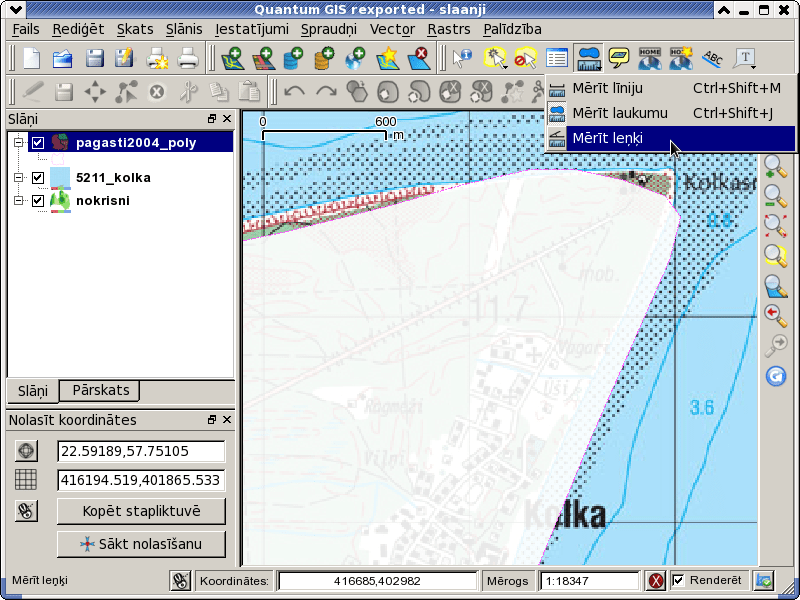Select Mērīt leņķi menu entry
800x600 pixels.
pos(670,138)
